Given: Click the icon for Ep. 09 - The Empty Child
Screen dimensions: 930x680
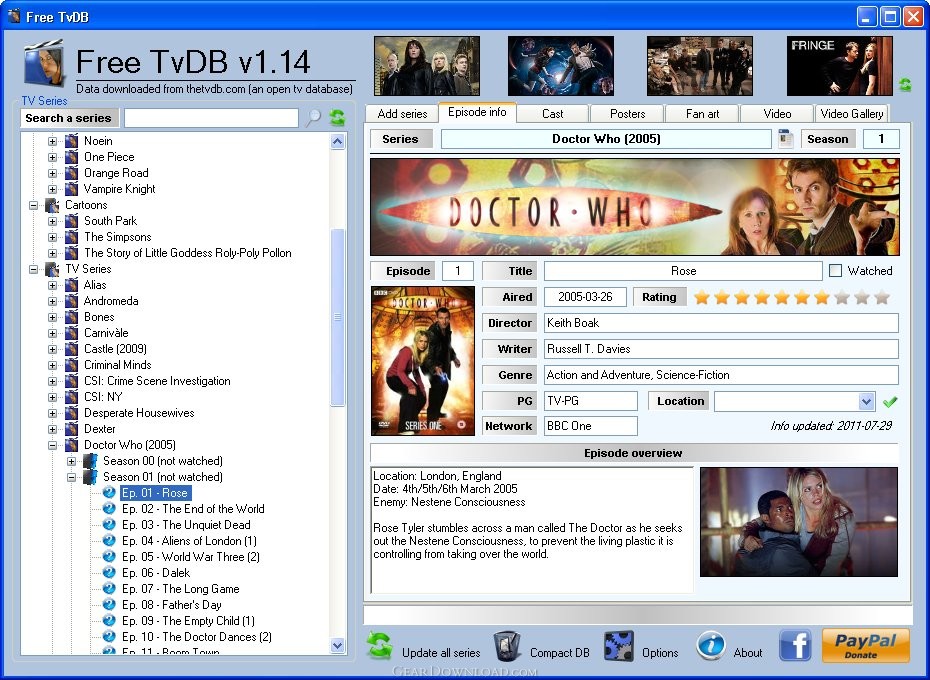Looking at the screenshot, I should click(x=109, y=621).
